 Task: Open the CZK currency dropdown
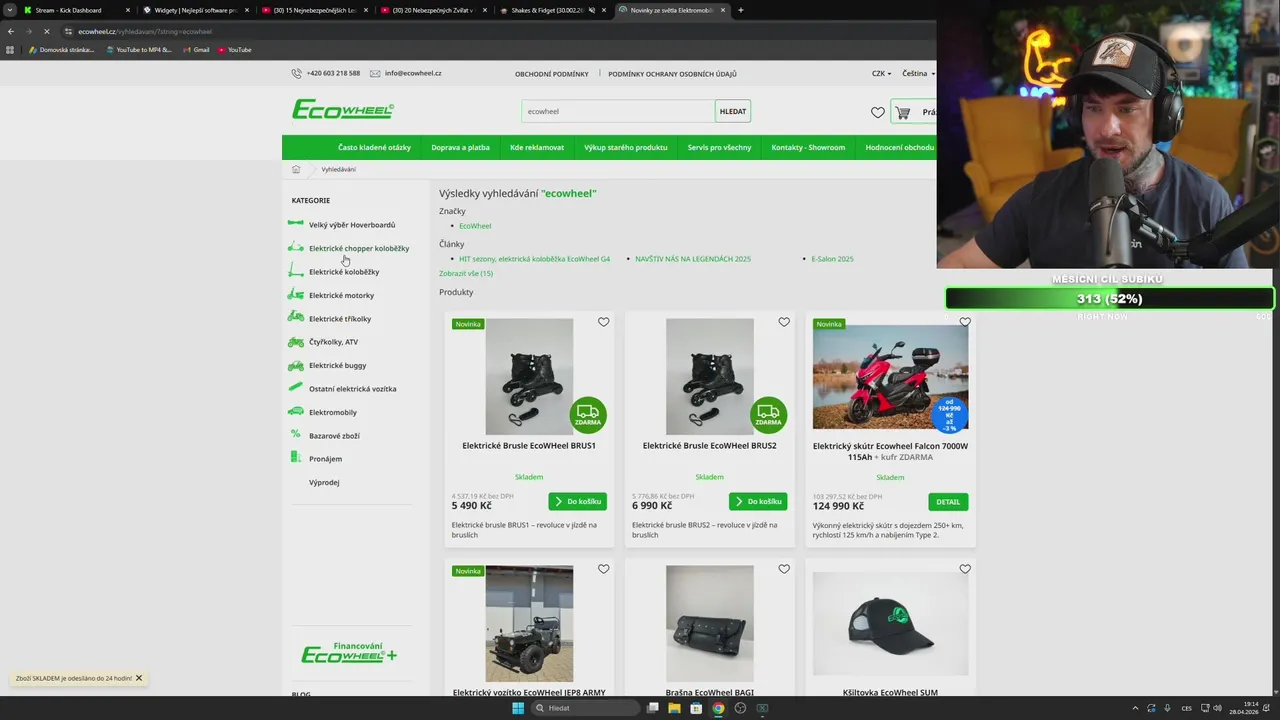click(880, 73)
